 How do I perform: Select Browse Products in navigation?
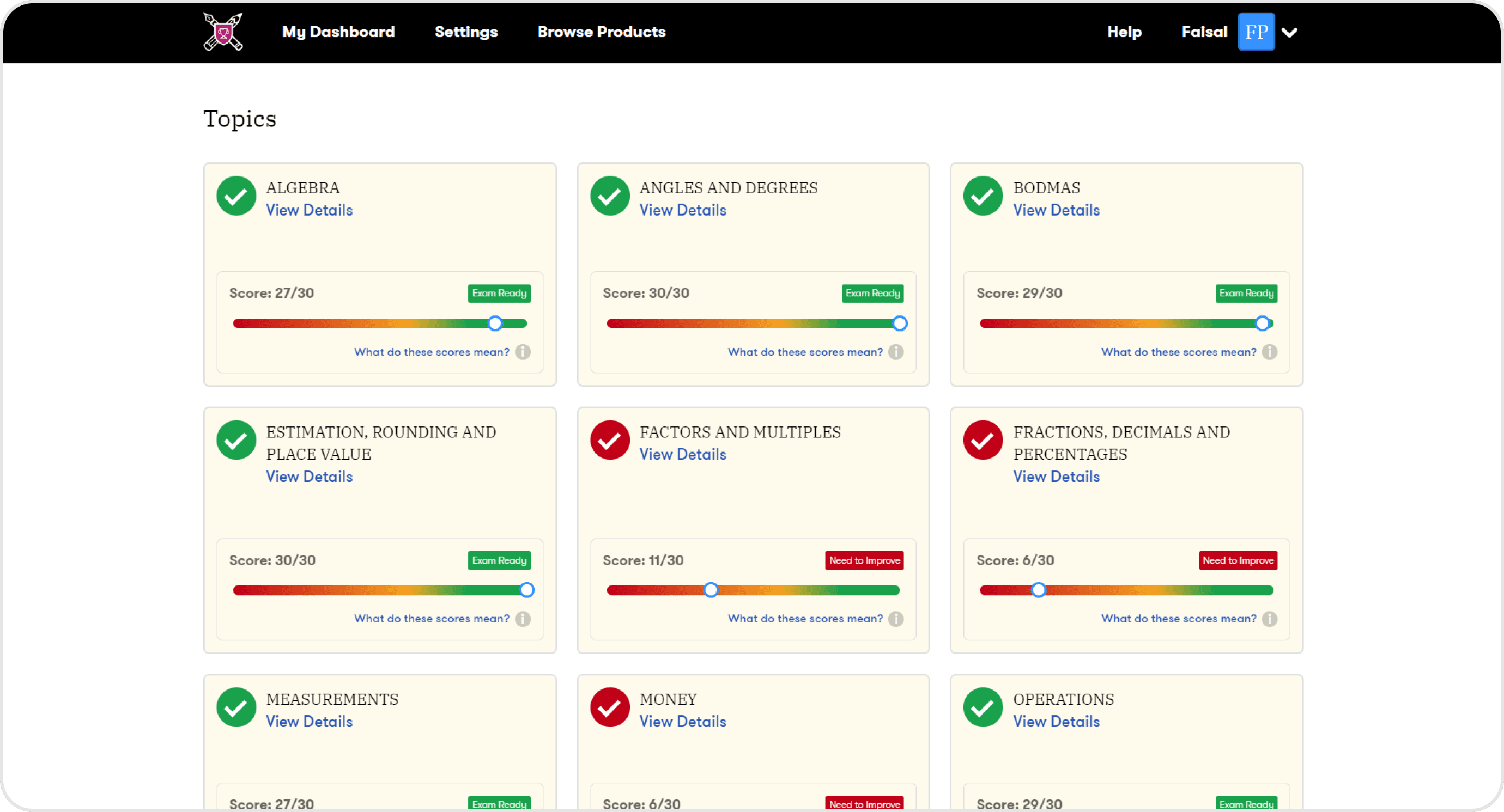tap(602, 32)
